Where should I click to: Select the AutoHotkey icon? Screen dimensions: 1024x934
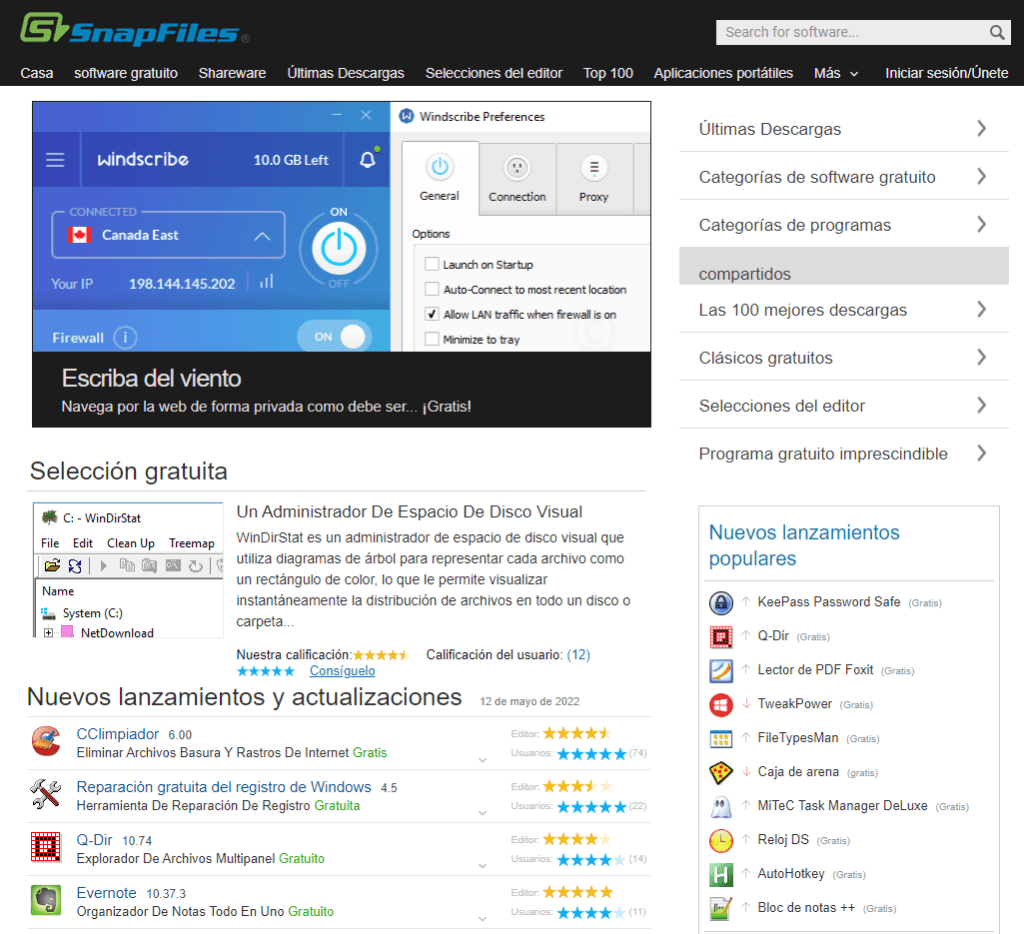(x=721, y=874)
